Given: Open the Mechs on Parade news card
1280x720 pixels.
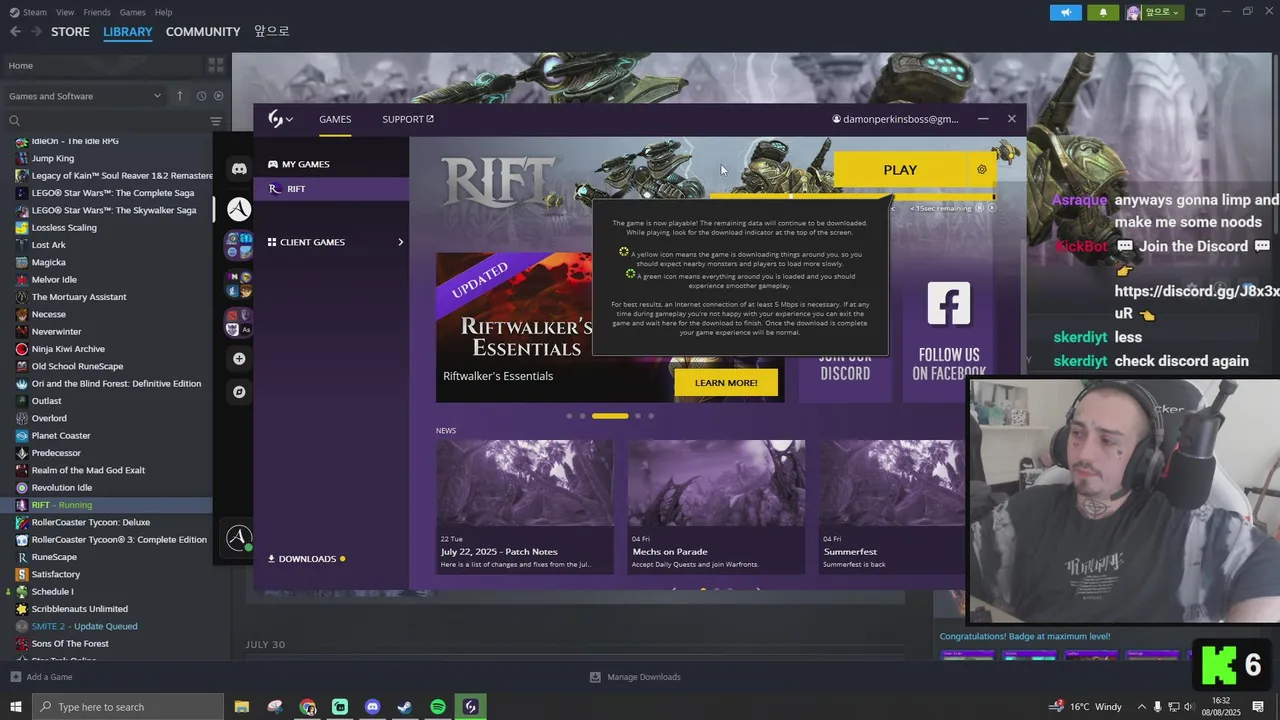Looking at the screenshot, I should (716, 507).
